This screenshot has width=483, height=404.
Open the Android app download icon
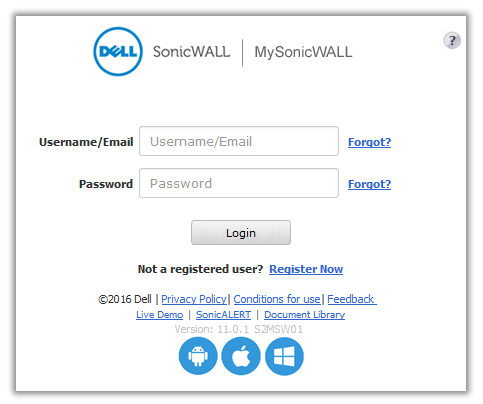point(198,356)
